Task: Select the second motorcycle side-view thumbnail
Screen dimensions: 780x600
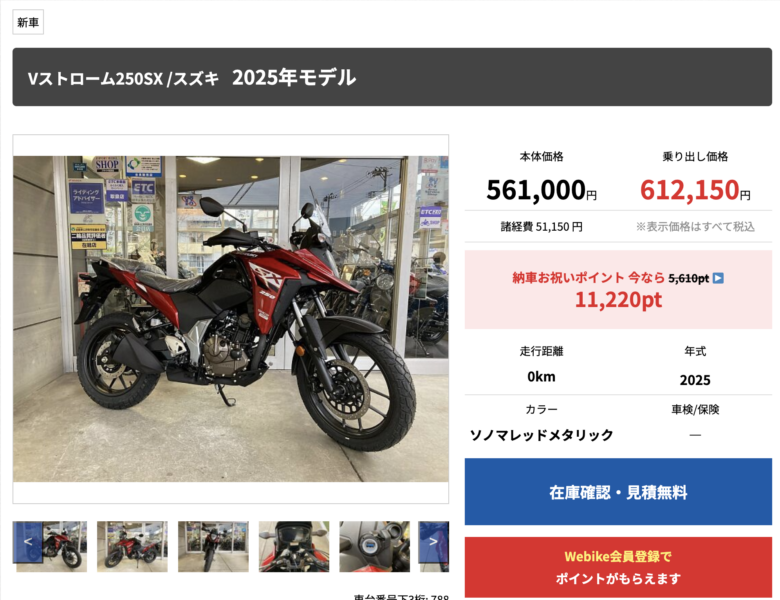Action: tap(132, 546)
